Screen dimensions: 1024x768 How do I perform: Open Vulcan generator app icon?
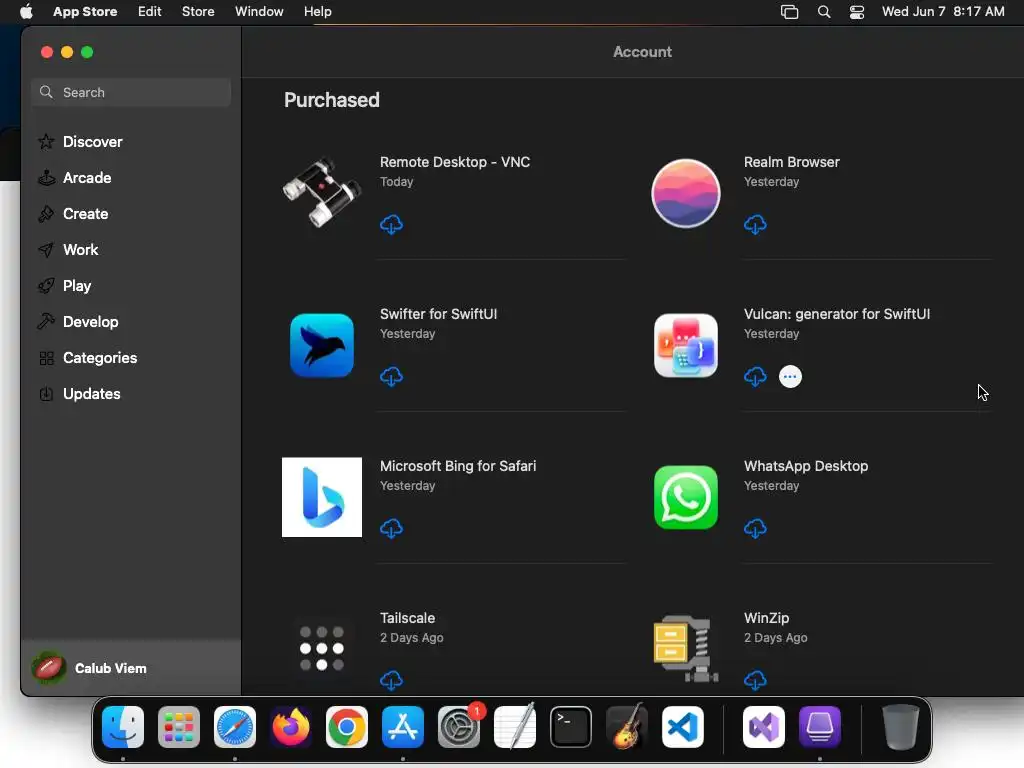point(686,345)
